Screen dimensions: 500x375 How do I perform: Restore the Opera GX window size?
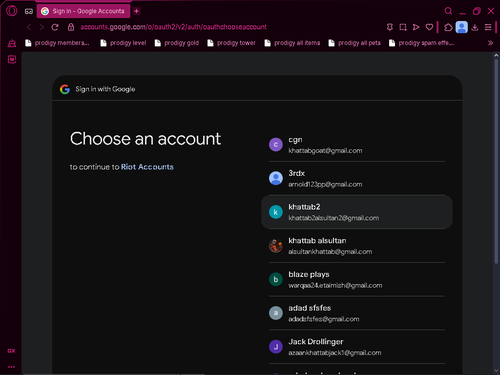click(x=477, y=11)
